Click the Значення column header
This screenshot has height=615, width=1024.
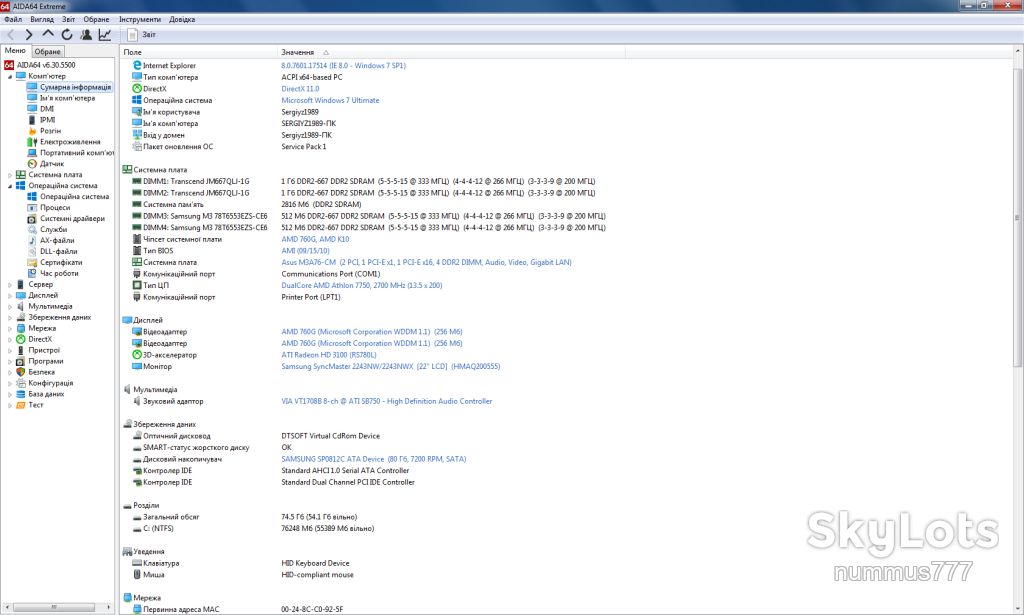(x=451, y=52)
